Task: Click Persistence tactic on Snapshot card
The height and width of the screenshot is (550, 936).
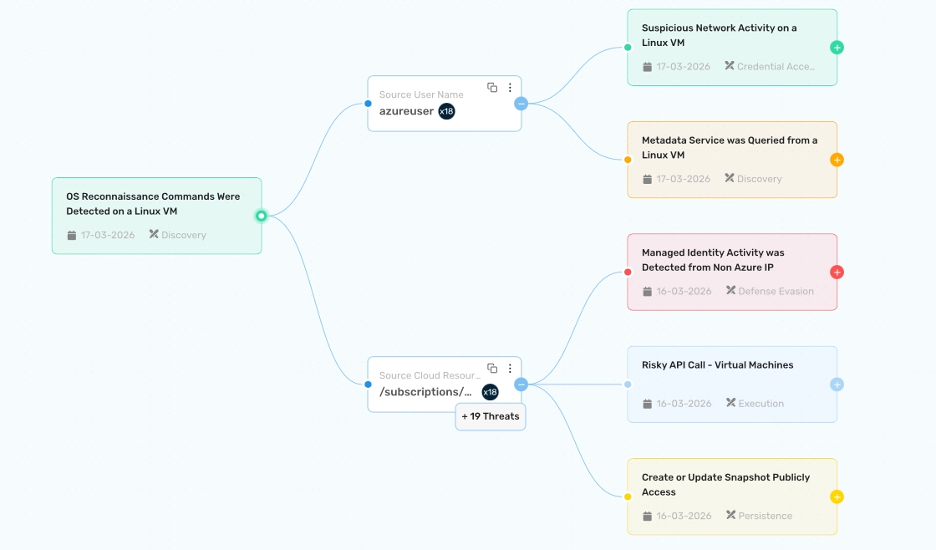Action: click(x=765, y=515)
